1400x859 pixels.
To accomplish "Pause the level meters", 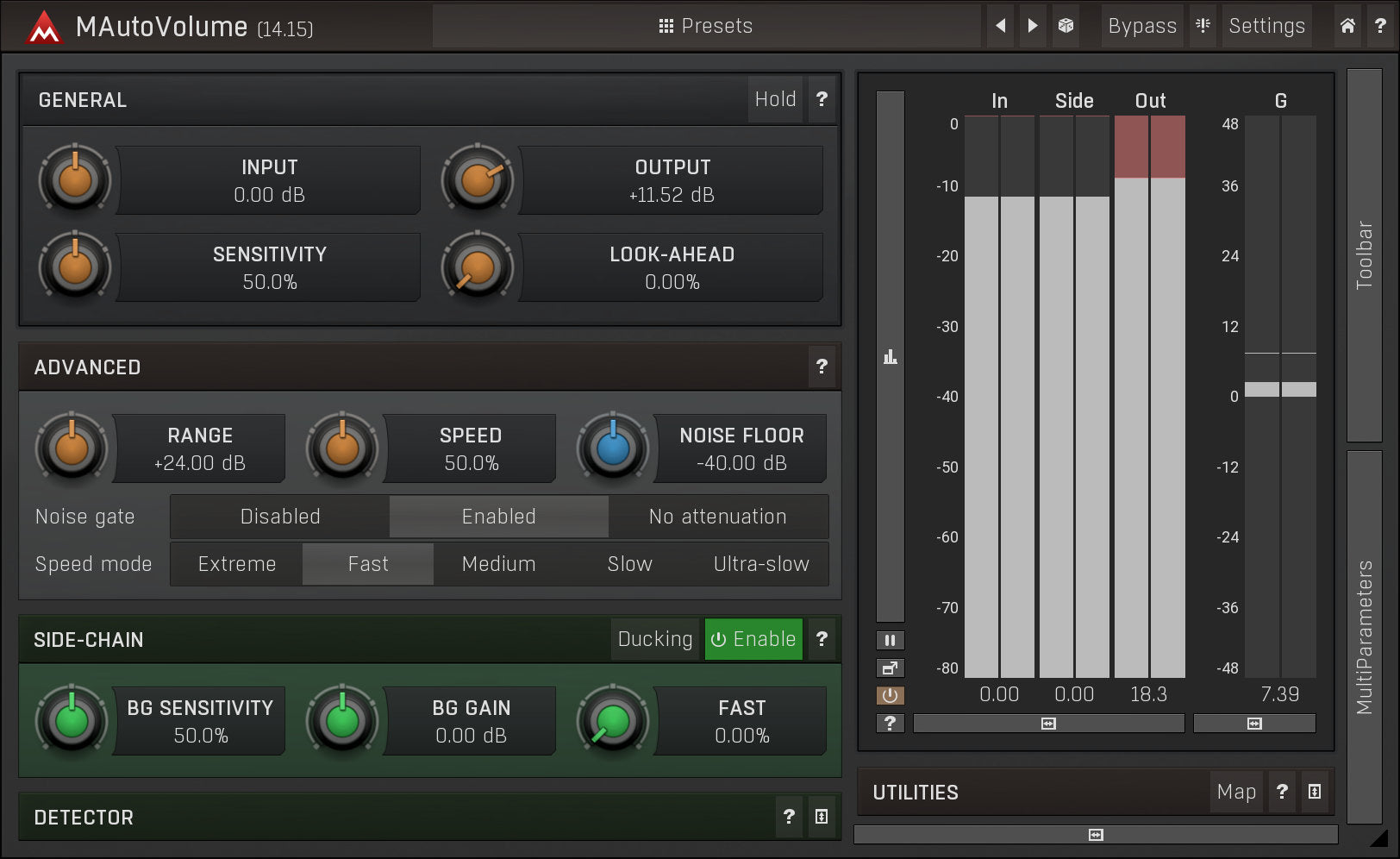I will pyautogui.click(x=890, y=640).
